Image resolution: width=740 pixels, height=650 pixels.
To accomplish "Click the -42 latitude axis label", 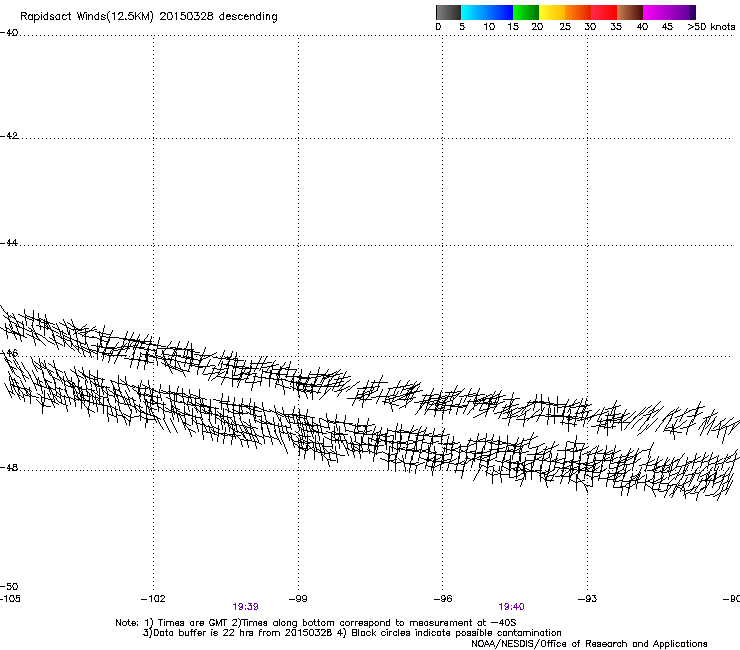I will point(9,136).
